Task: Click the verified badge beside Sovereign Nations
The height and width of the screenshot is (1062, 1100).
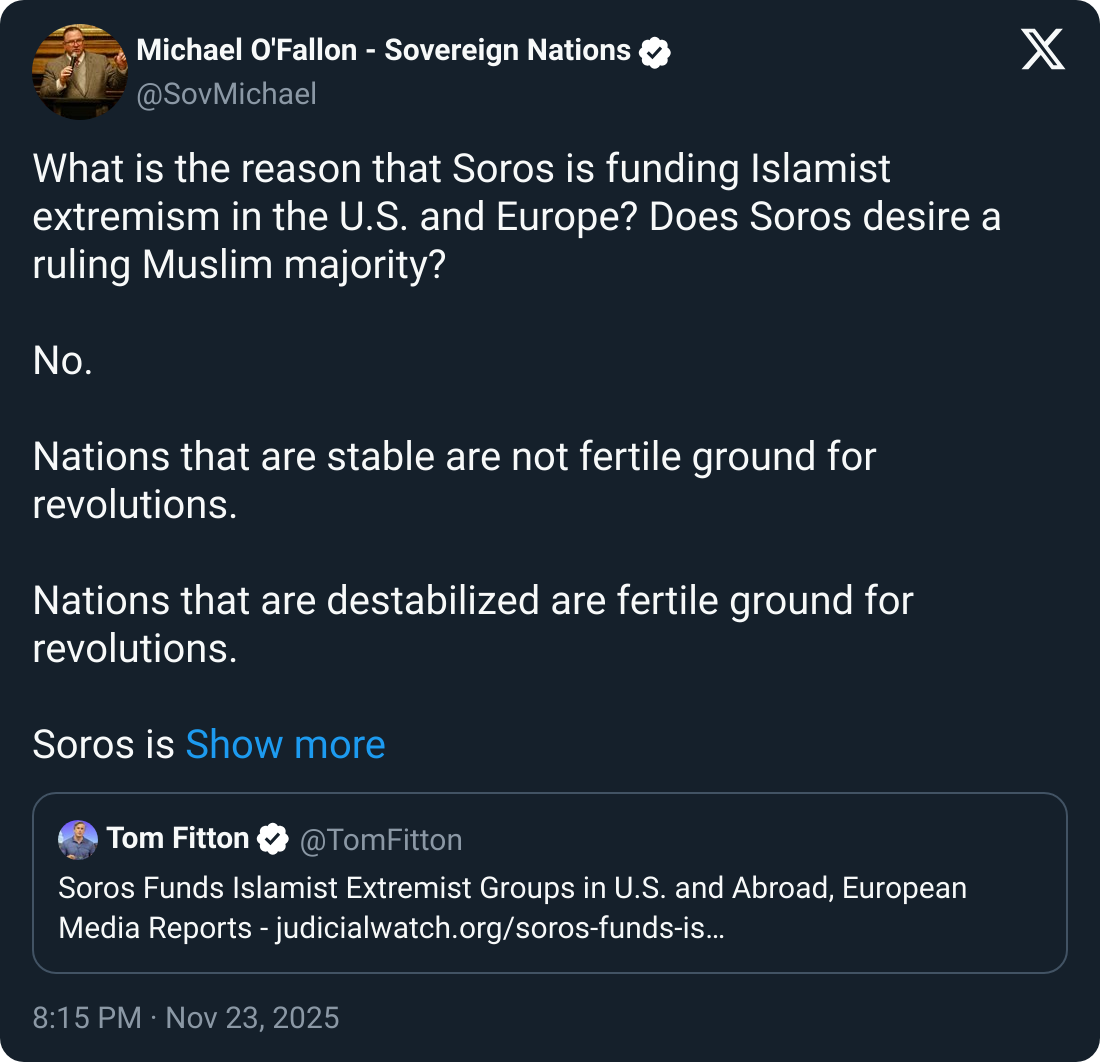Action: coord(655,51)
